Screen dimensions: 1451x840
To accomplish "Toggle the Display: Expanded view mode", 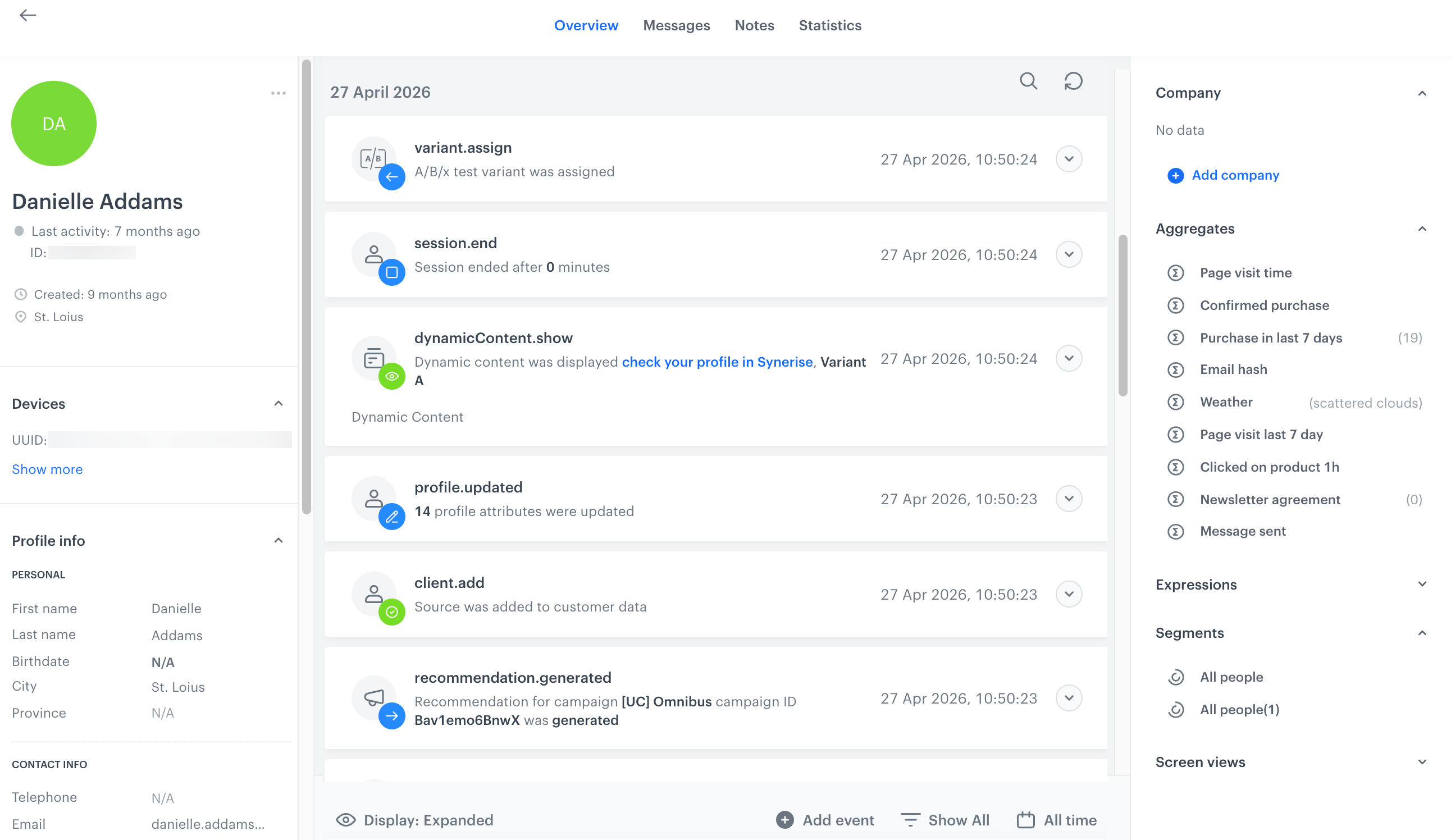I will point(414,820).
